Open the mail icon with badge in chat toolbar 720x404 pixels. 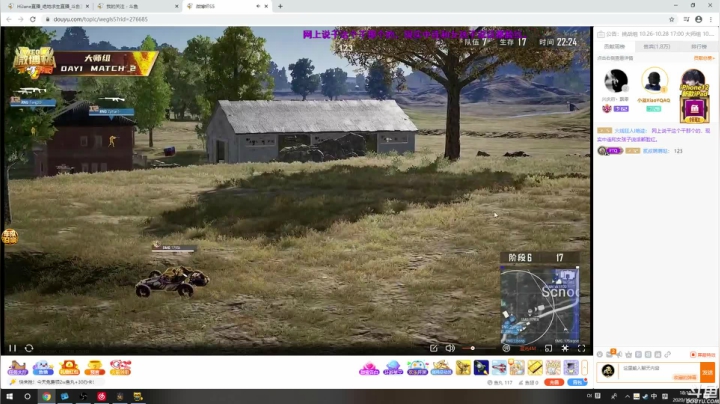point(610,354)
